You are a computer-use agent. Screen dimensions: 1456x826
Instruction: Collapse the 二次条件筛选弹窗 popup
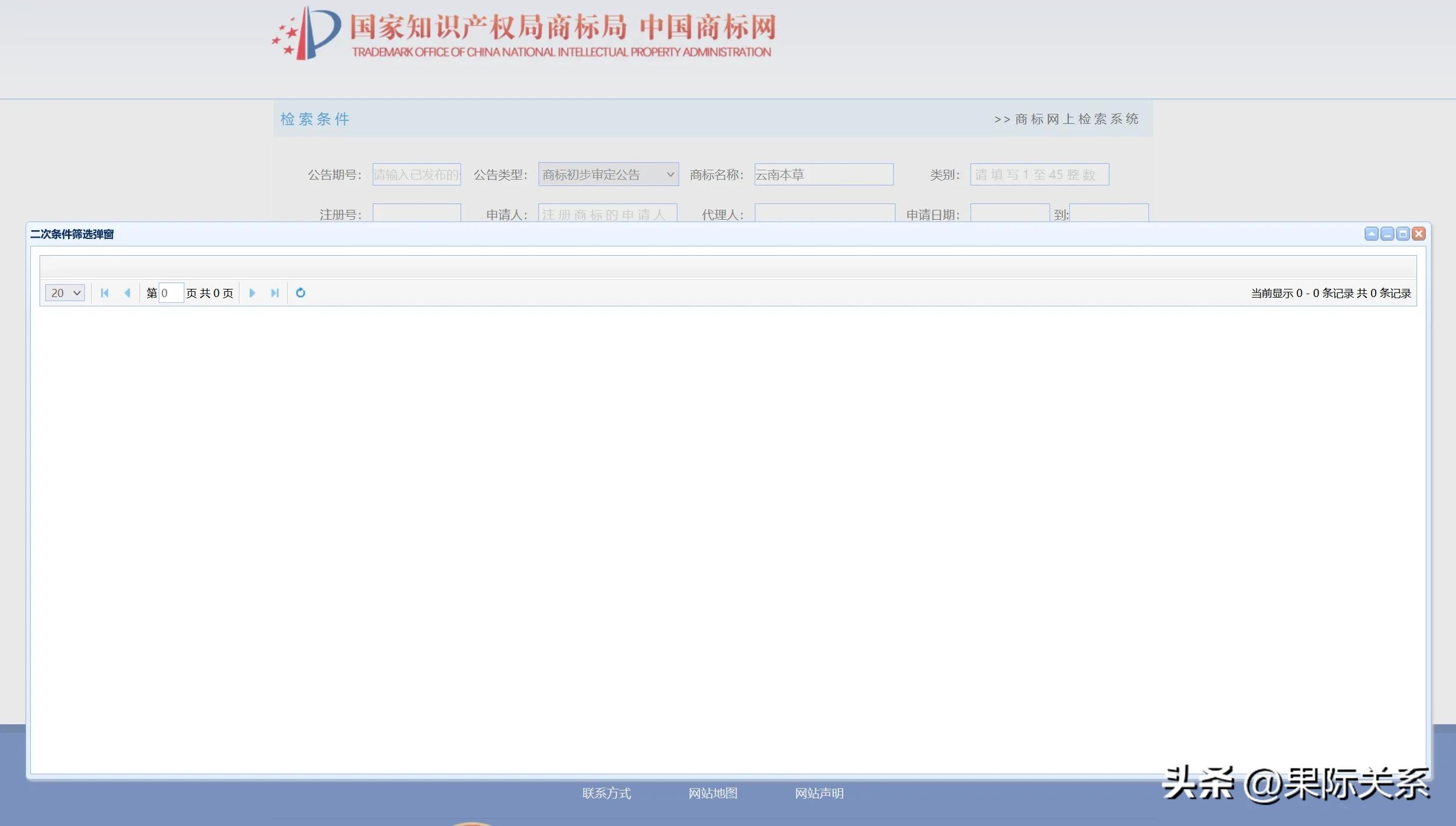point(1371,234)
